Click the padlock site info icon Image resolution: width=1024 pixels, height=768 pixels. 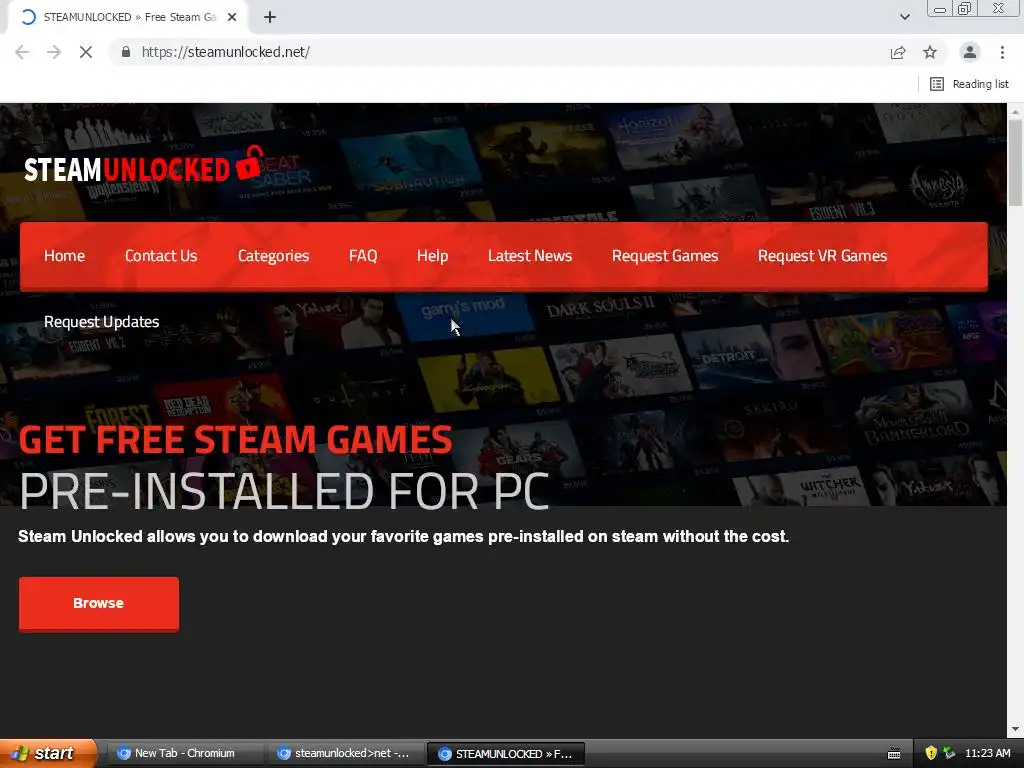[x=126, y=52]
